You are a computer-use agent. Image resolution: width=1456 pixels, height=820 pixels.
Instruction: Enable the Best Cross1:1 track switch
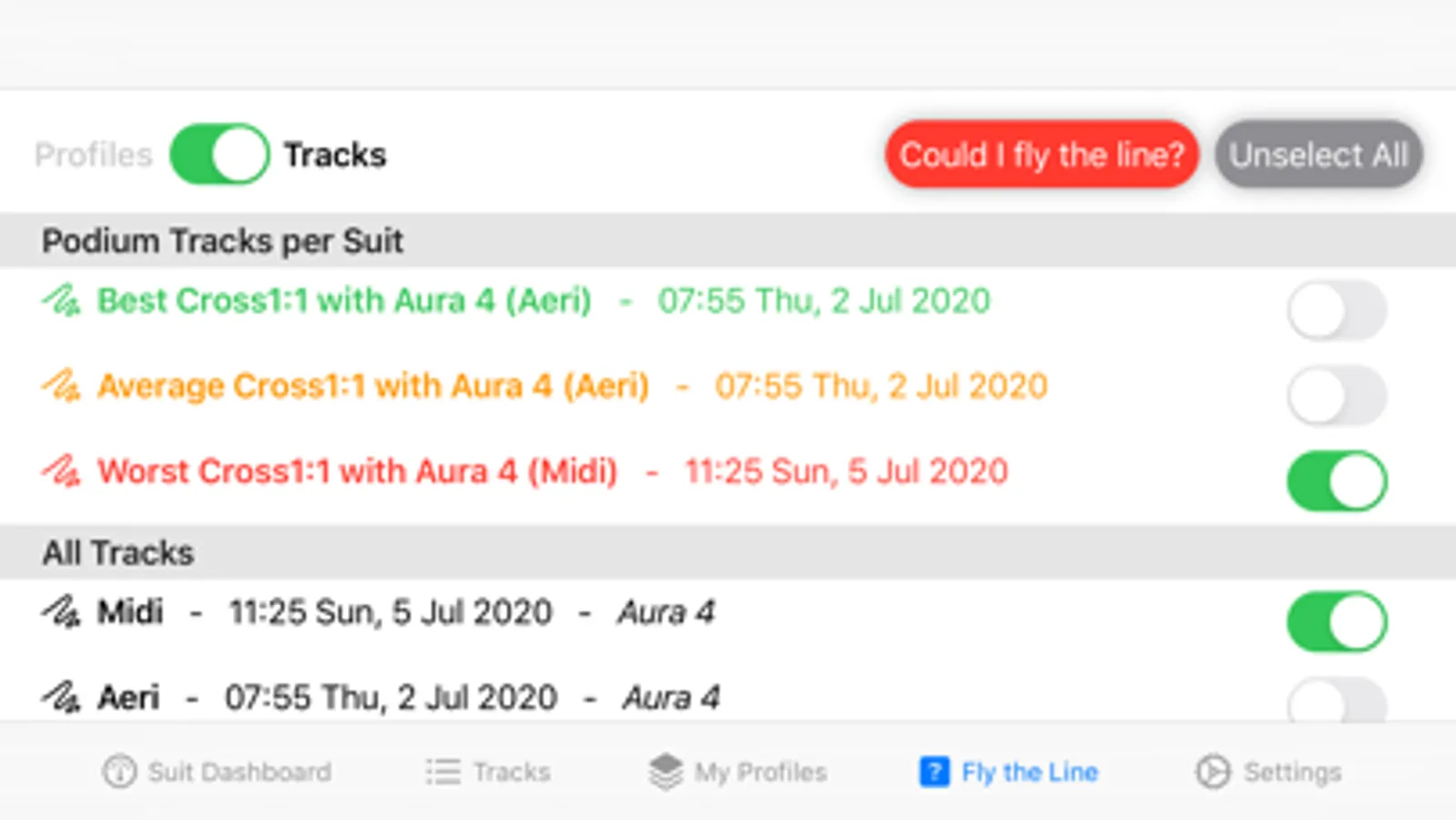pos(1337,311)
